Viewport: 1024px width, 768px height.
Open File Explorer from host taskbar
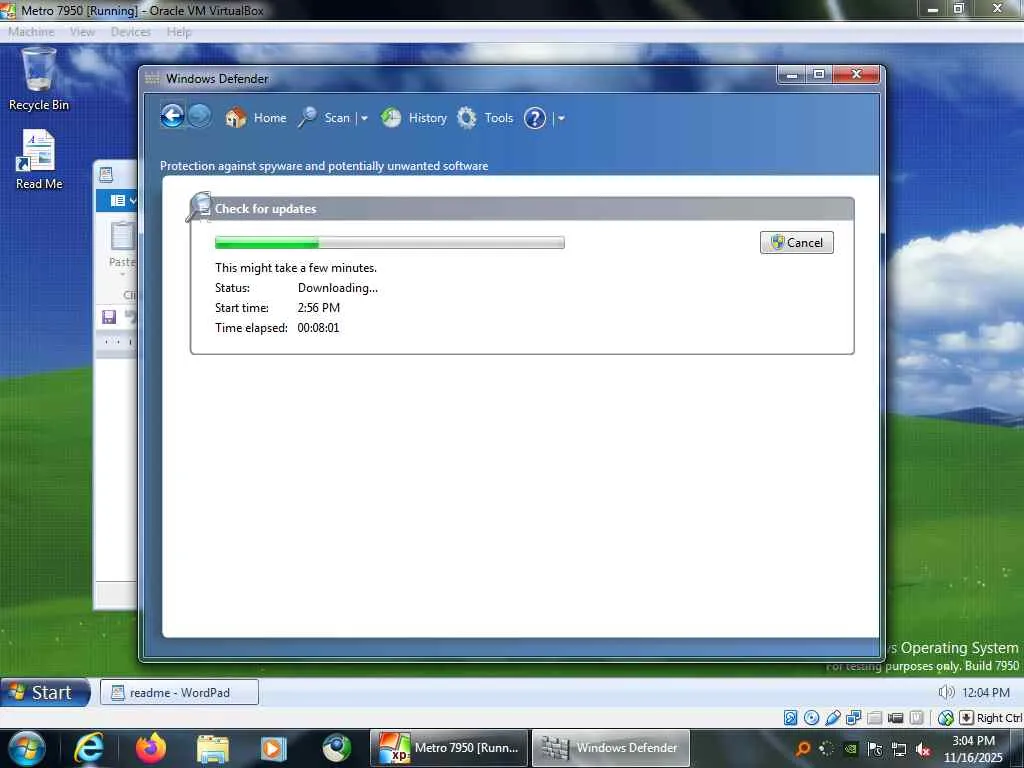(213, 749)
